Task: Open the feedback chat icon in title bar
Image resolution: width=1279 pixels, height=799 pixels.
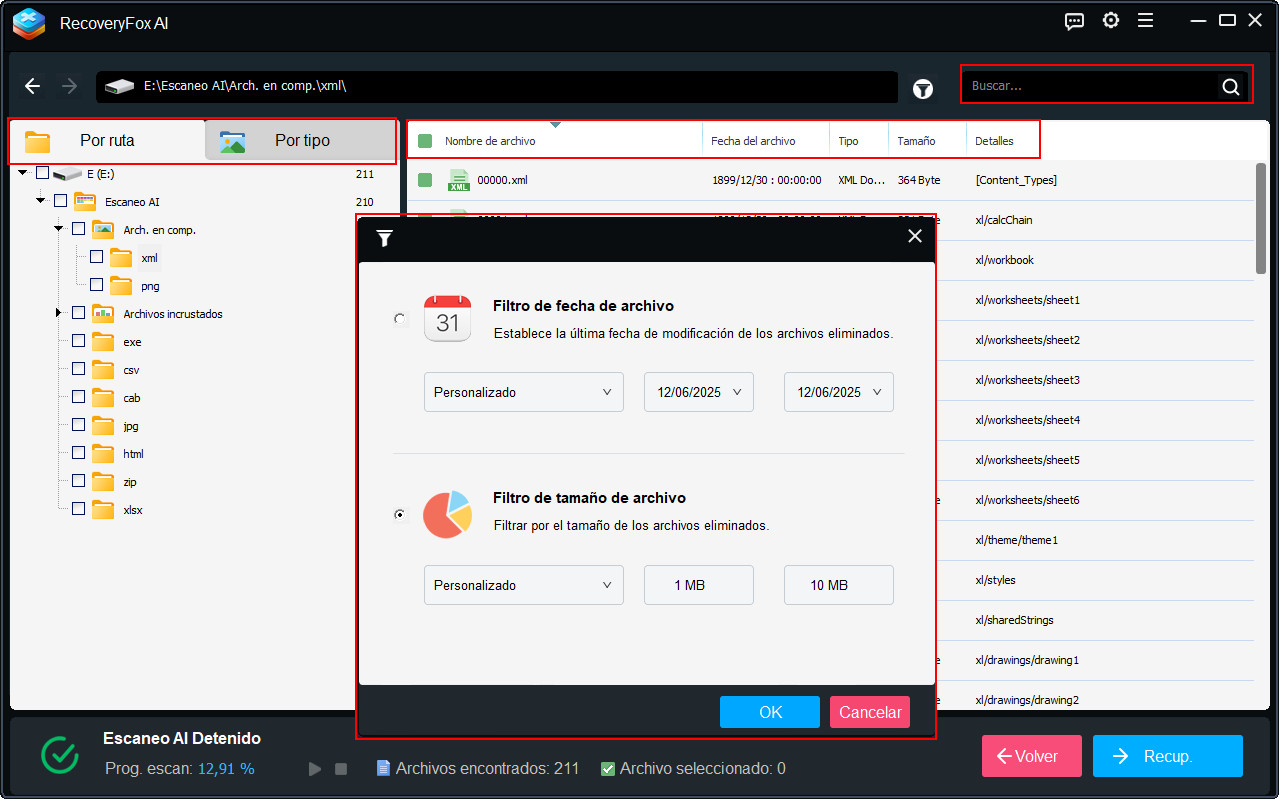Action: tap(1073, 20)
